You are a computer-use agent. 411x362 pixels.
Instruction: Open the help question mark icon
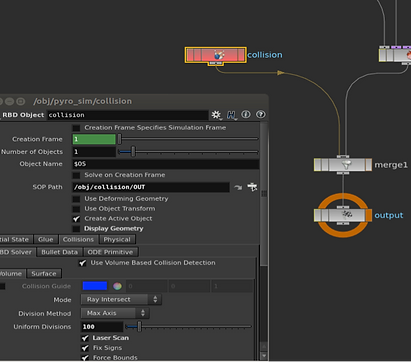[x=261, y=115]
